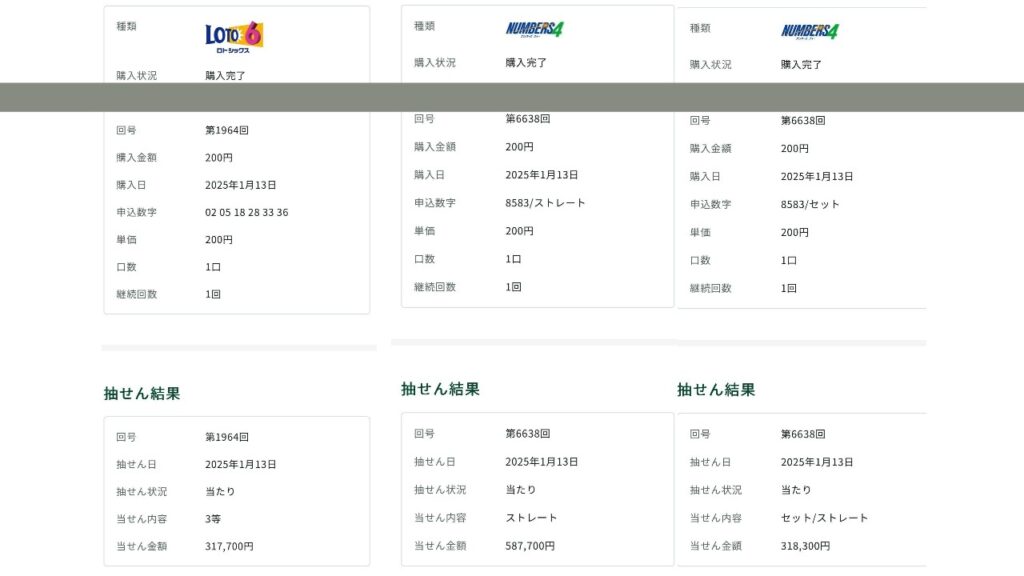Click 第1964回 in the Loto 6 purchase details

226,130
